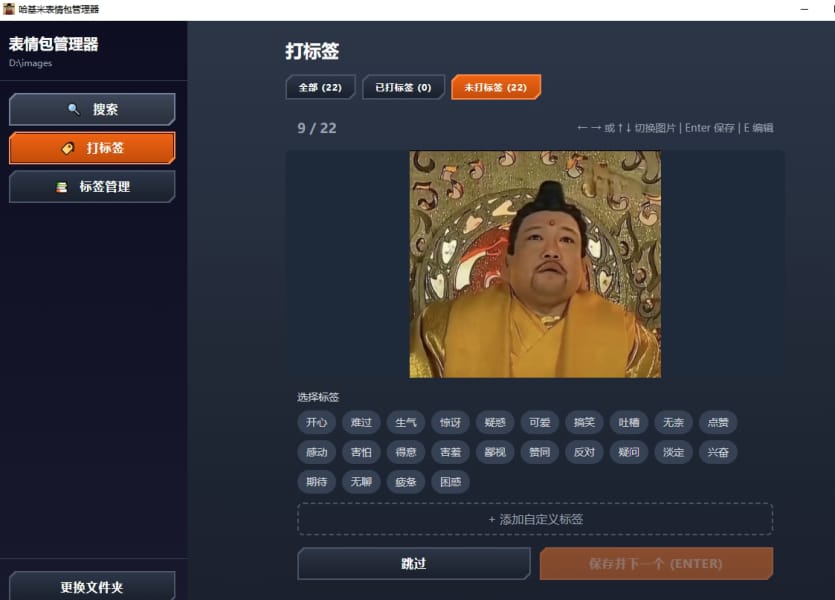The width and height of the screenshot is (835, 600).
Task: Select the 未打标签 (22) filter tab
Action: [495, 87]
